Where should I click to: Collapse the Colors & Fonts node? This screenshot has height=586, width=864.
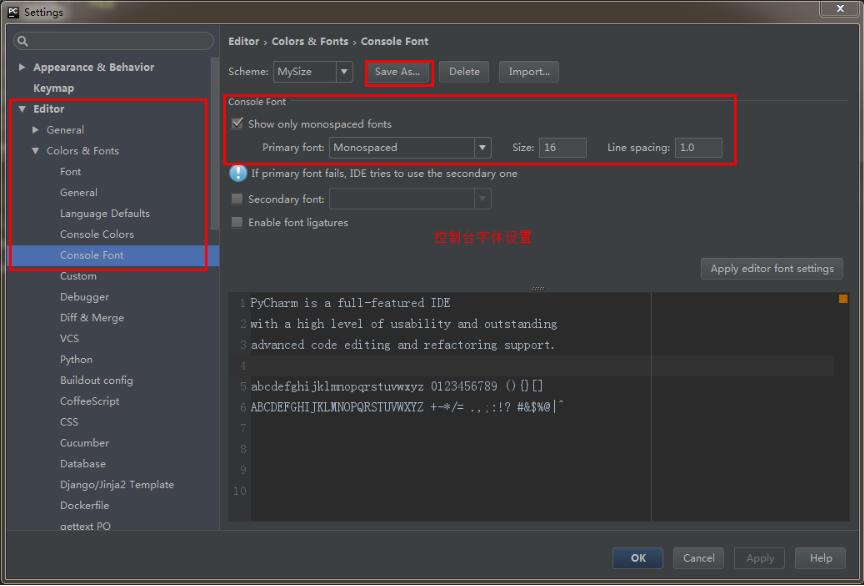pos(35,151)
